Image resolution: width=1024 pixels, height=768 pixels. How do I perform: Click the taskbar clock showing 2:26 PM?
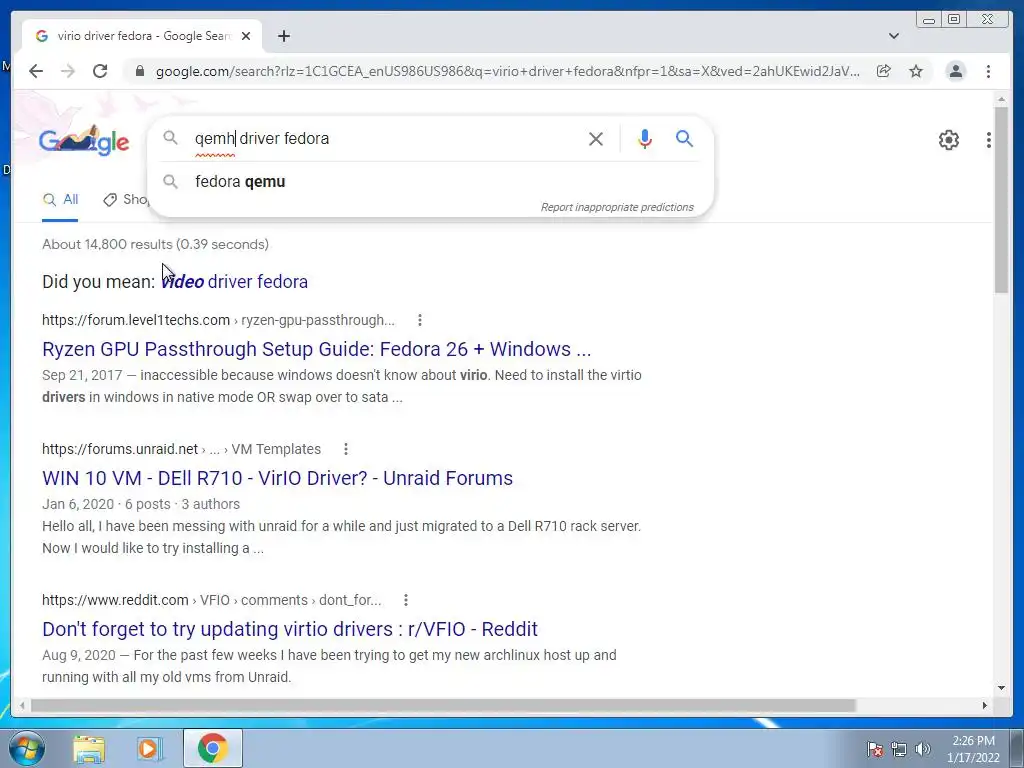973,749
